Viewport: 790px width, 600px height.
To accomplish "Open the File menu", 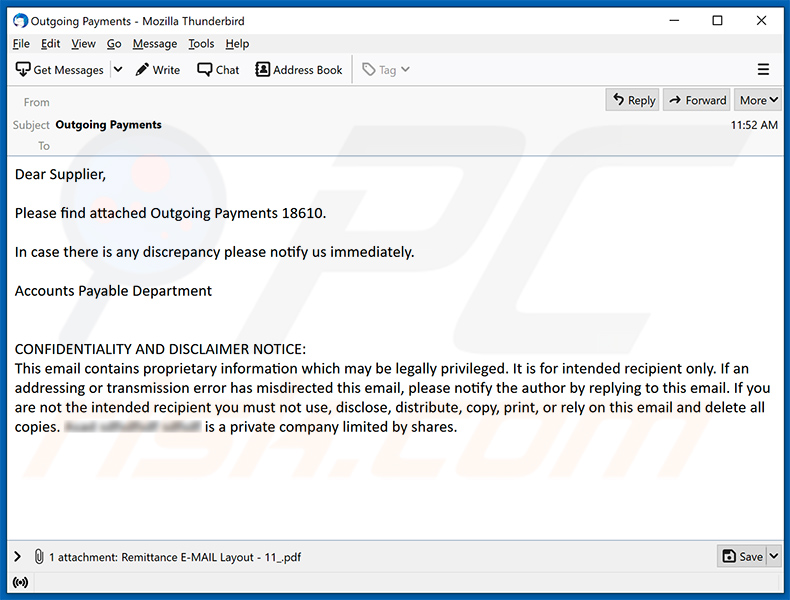I will (21, 44).
